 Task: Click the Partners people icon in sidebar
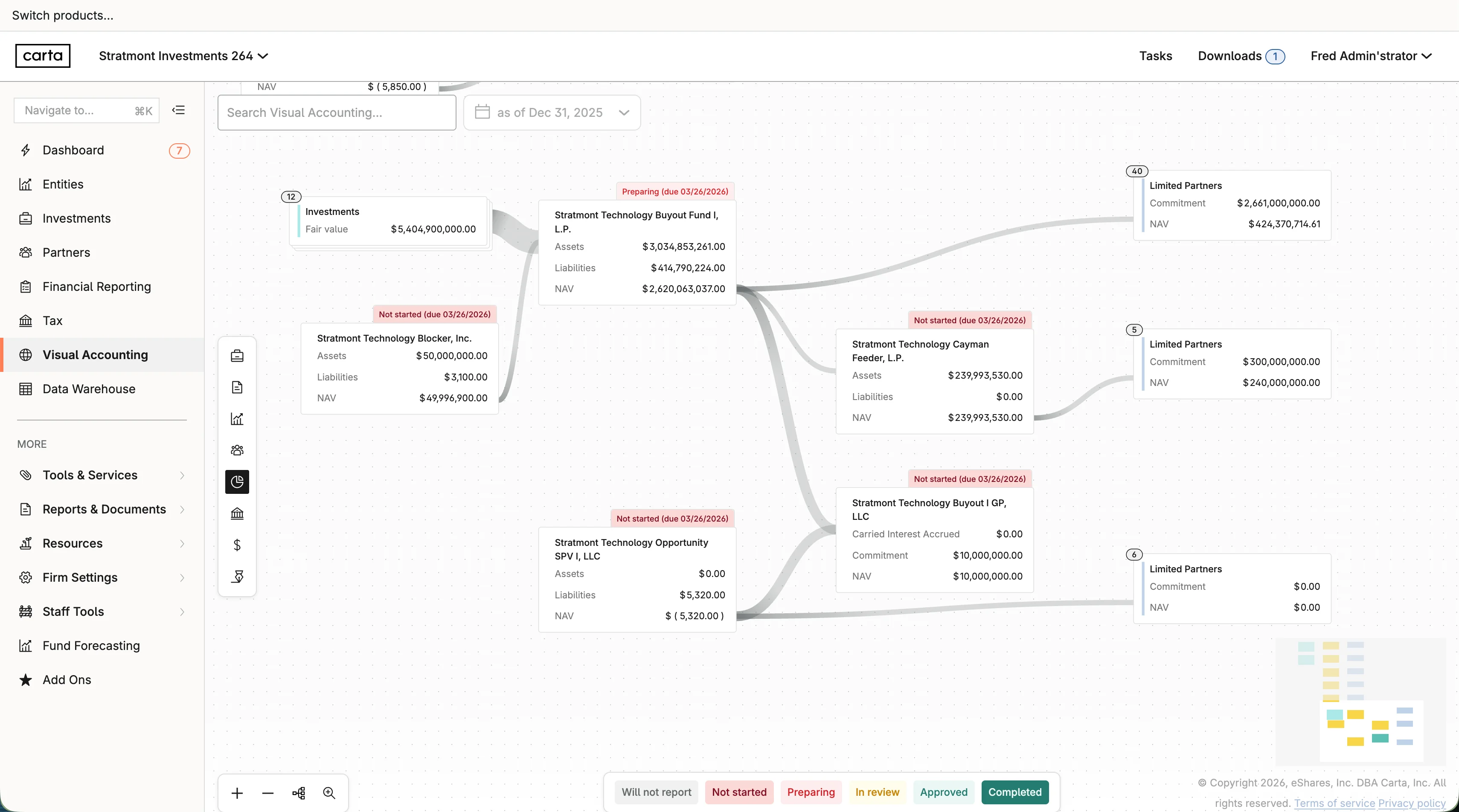click(26, 252)
